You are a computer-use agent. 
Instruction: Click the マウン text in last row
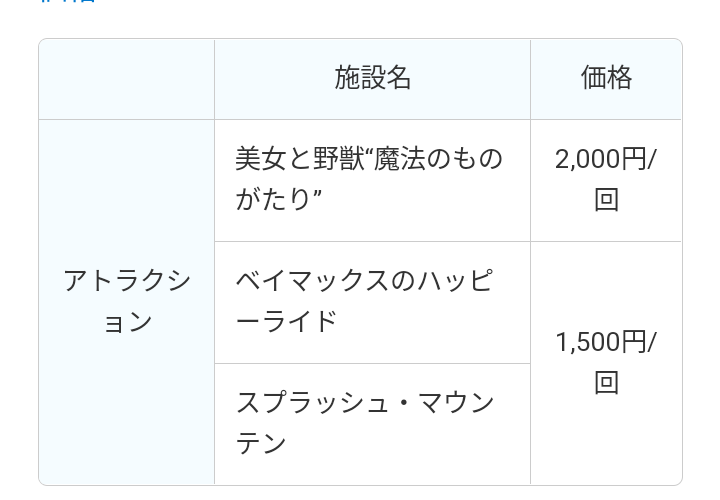(456, 403)
